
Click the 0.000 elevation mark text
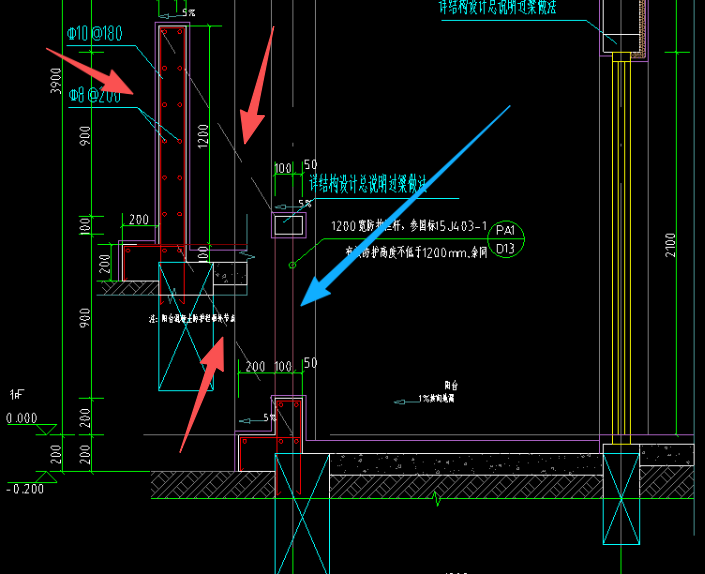coord(22,418)
